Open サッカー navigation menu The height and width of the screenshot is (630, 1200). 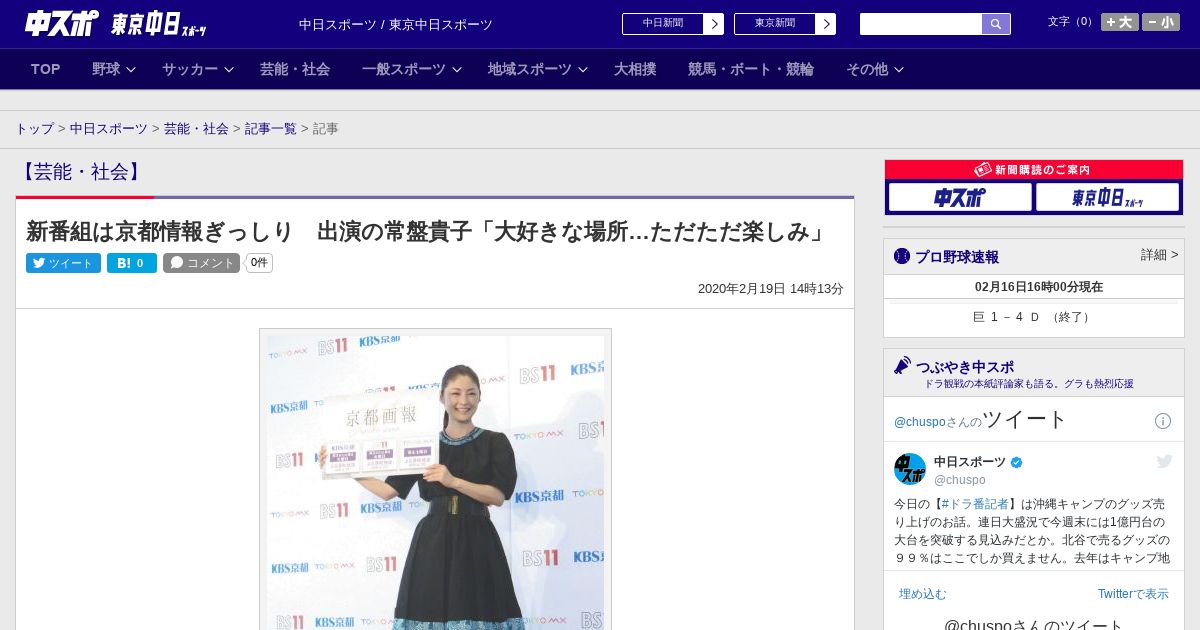click(190, 69)
